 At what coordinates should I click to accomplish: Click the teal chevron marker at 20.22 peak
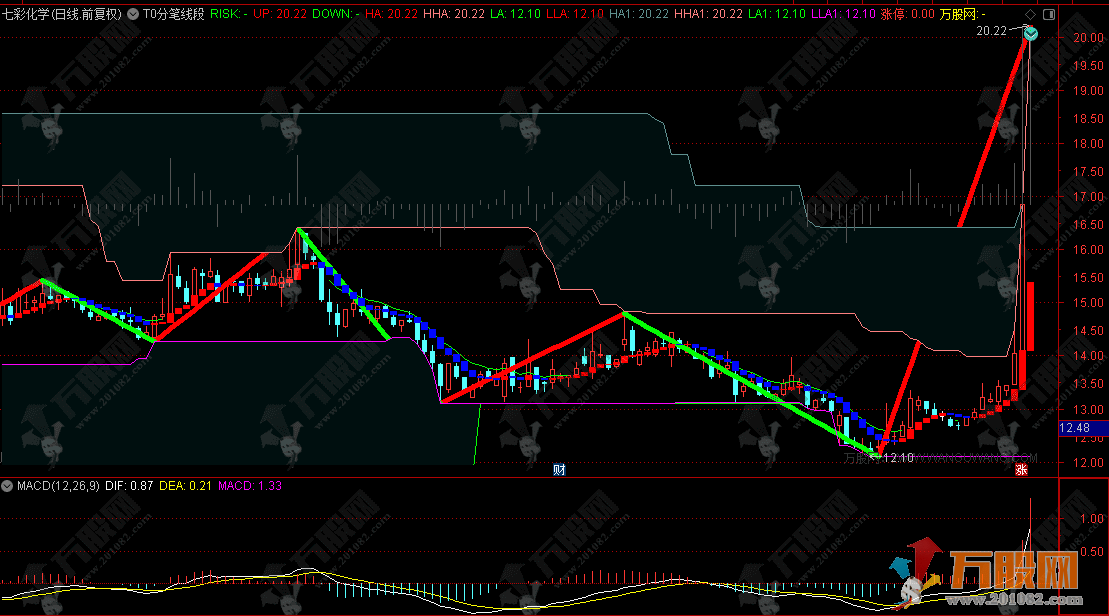coord(1030,34)
